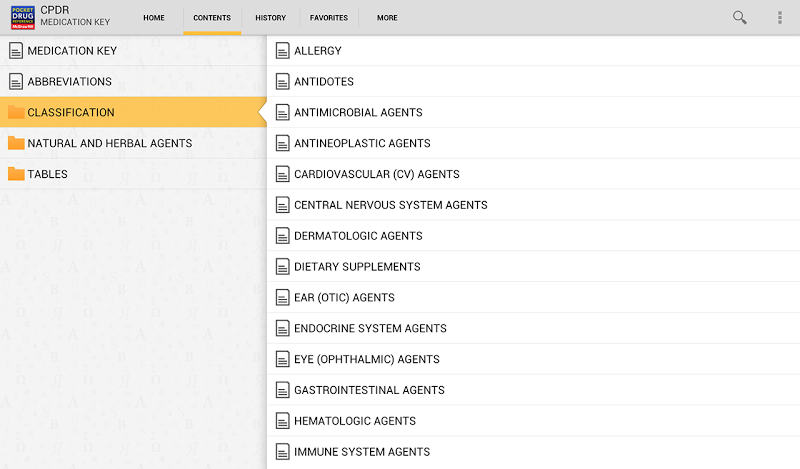This screenshot has width=800, height=469.
Task: Click the document icon beside Antidotes
Action: (282, 81)
